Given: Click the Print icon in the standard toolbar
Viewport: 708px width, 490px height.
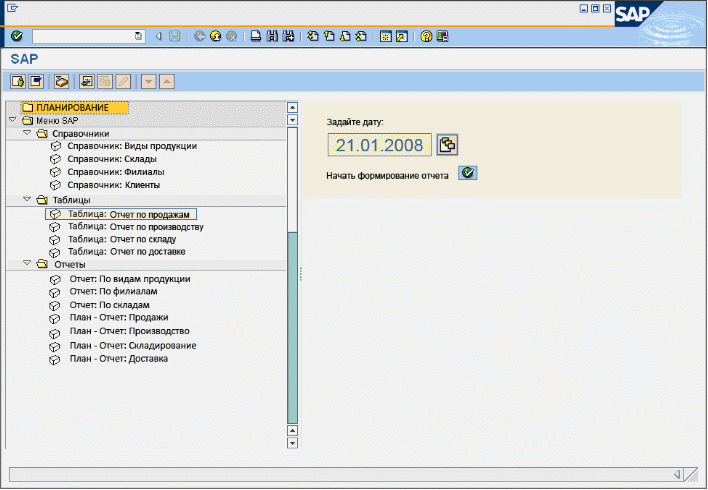Looking at the screenshot, I should 256,36.
